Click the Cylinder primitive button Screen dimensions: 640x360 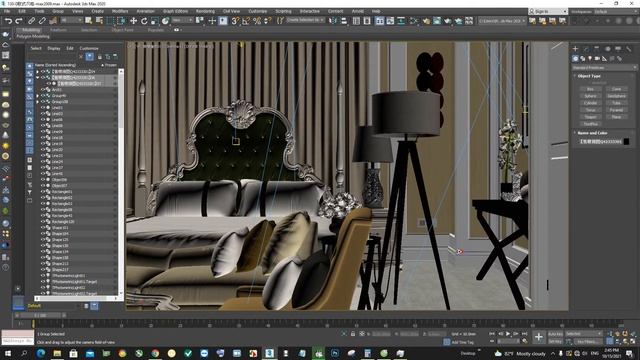pos(590,103)
